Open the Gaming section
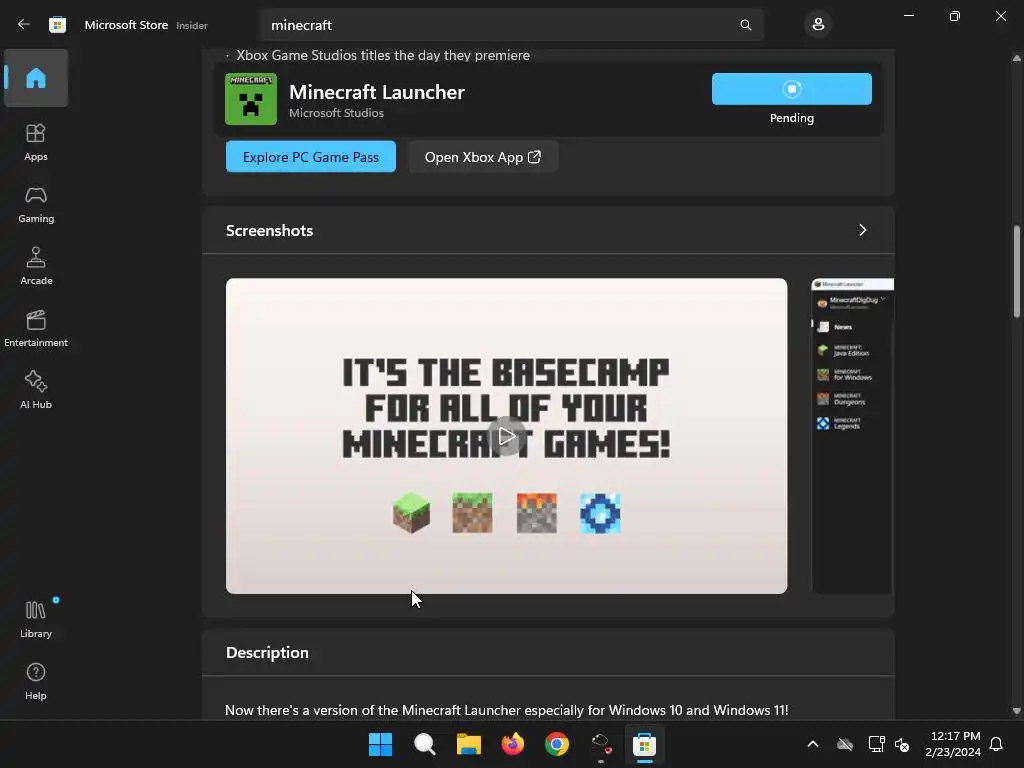Screen dimensions: 1024x768 pyautogui.click(x=36, y=204)
